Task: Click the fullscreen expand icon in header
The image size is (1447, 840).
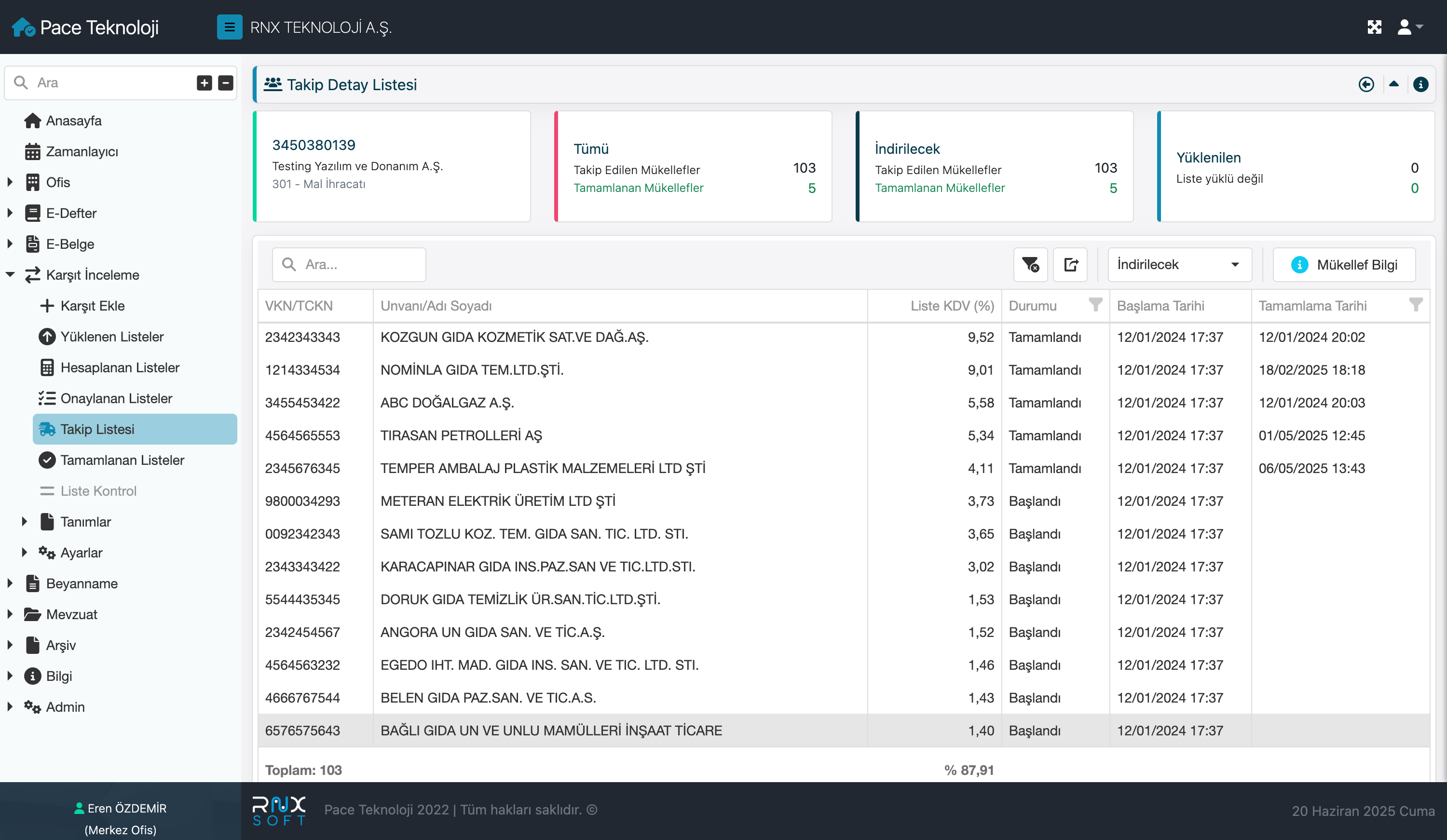Action: (1374, 27)
